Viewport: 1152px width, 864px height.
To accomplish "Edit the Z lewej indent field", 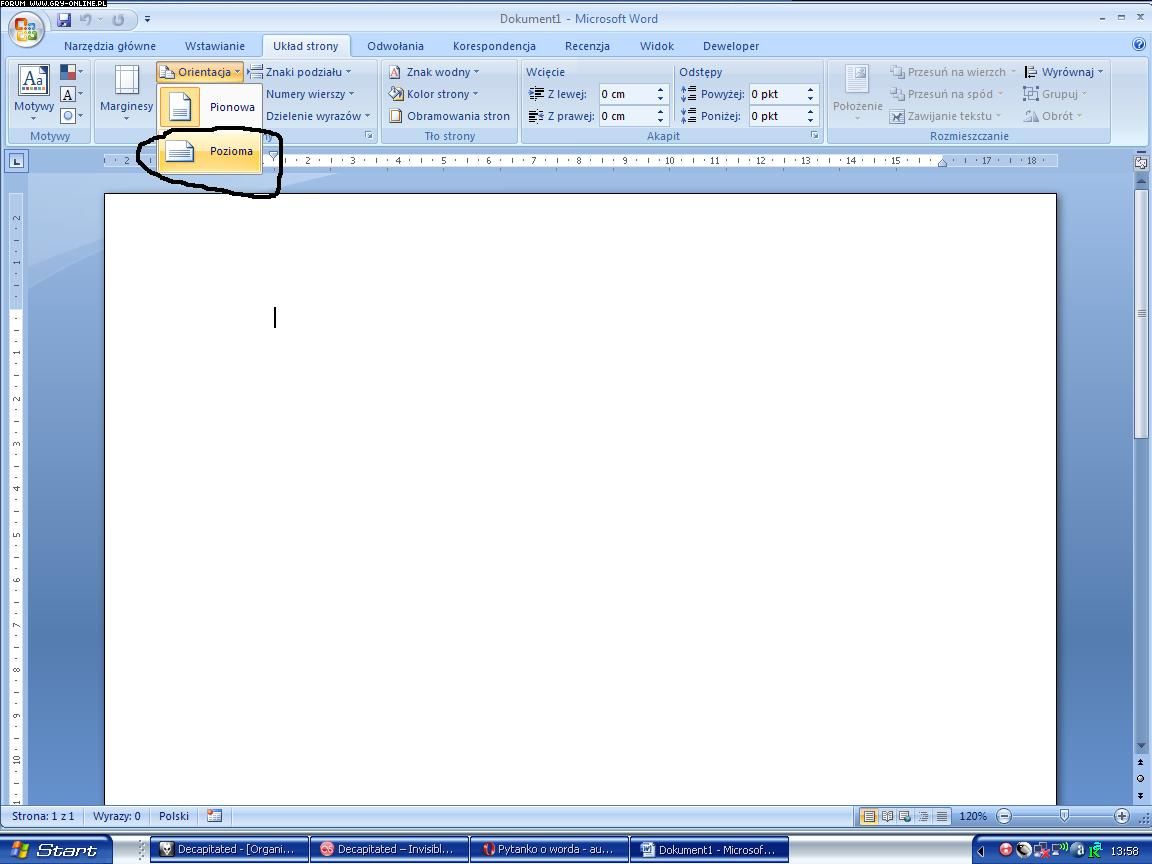I will [626, 94].
